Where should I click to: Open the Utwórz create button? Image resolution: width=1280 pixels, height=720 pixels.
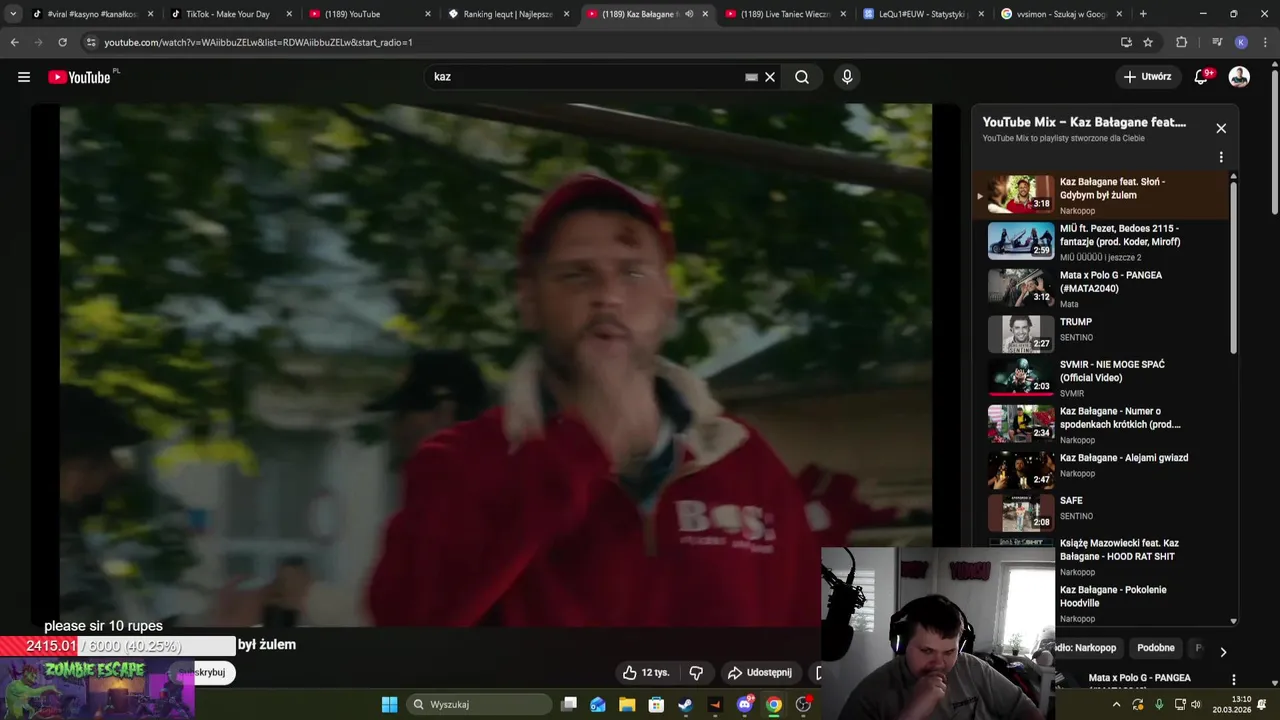pos(1147,77)
